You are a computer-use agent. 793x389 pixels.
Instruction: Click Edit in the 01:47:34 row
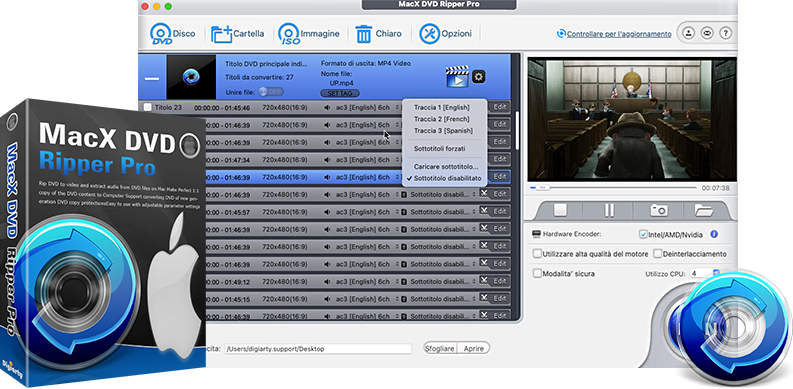coord(500,159)
